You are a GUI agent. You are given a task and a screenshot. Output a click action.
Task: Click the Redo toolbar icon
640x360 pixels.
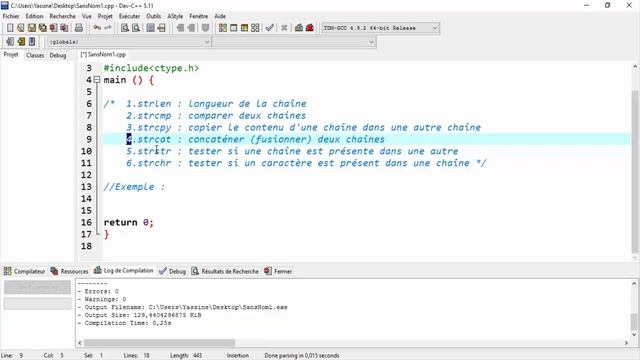point(108,28)
